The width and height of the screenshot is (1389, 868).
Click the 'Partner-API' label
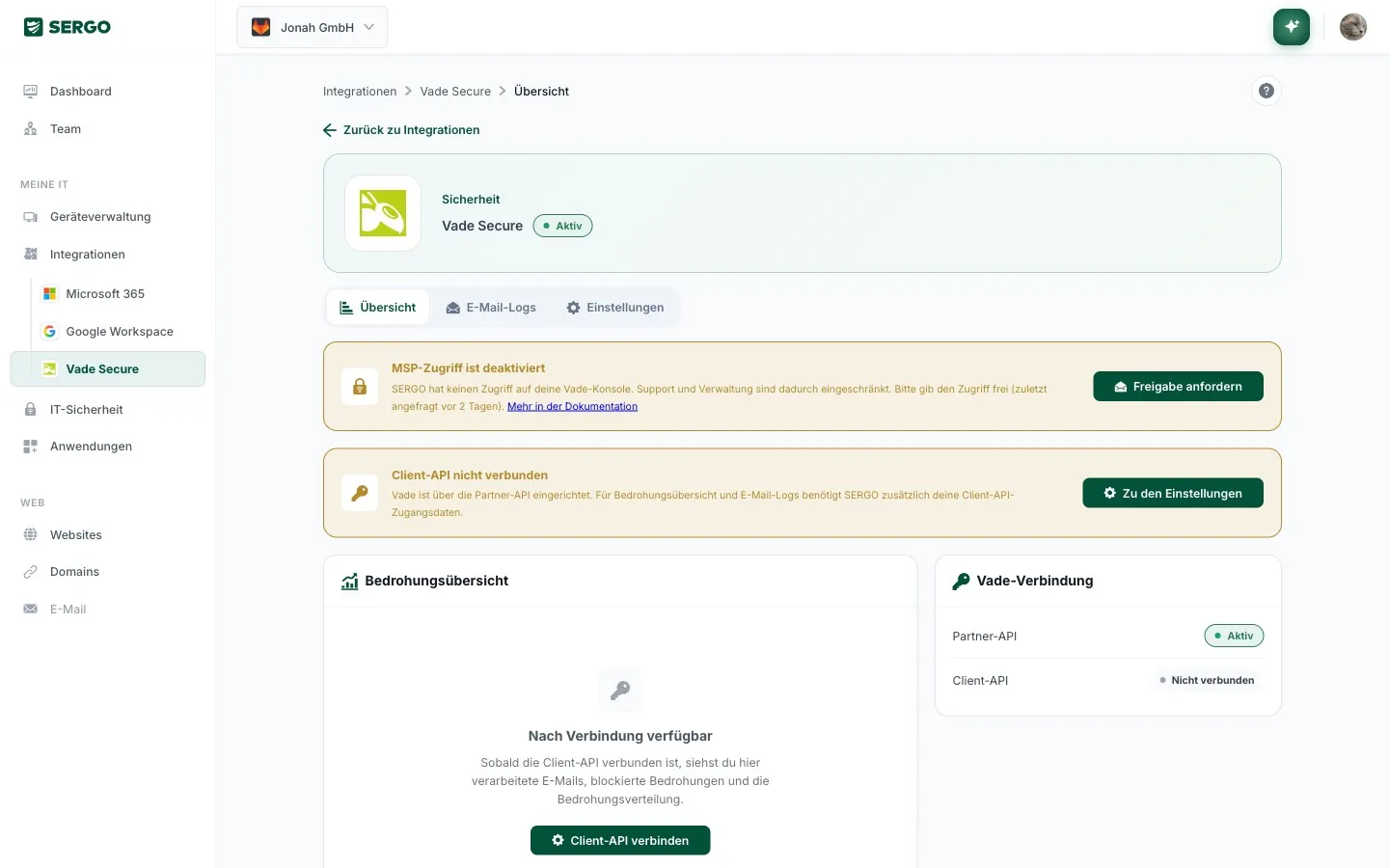[x=985, y=637]
